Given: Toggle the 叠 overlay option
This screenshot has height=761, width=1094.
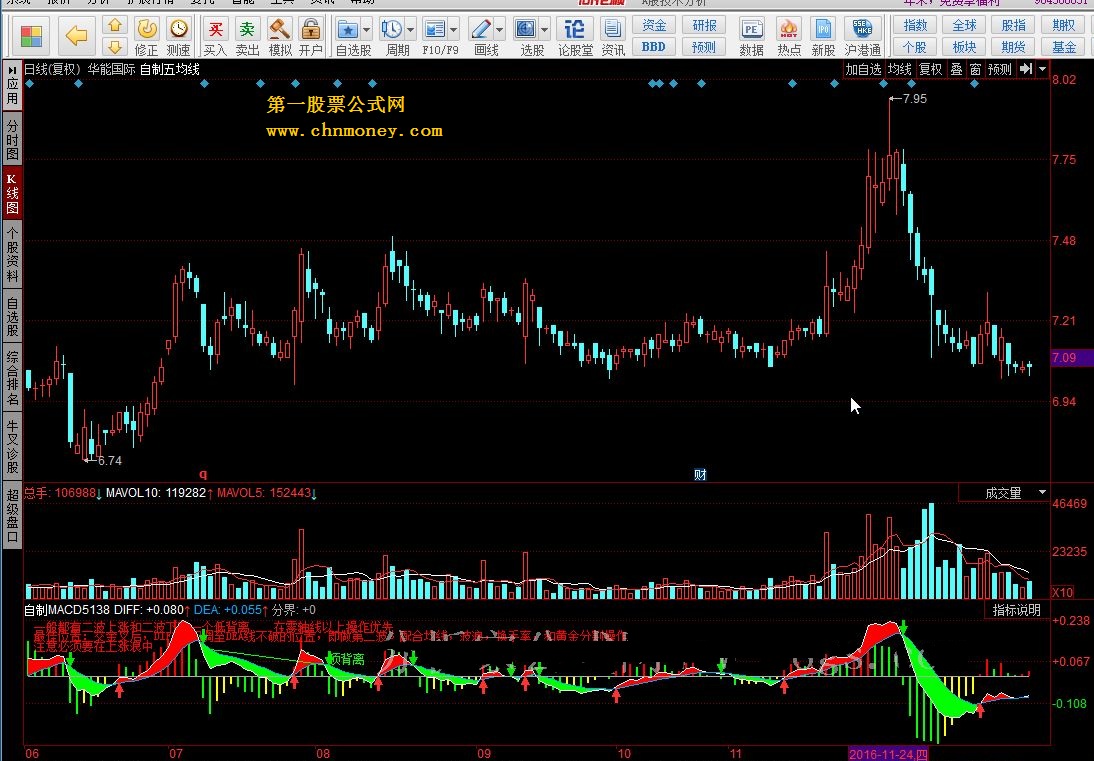Looking at the screenshot, I should pos(957,70).
